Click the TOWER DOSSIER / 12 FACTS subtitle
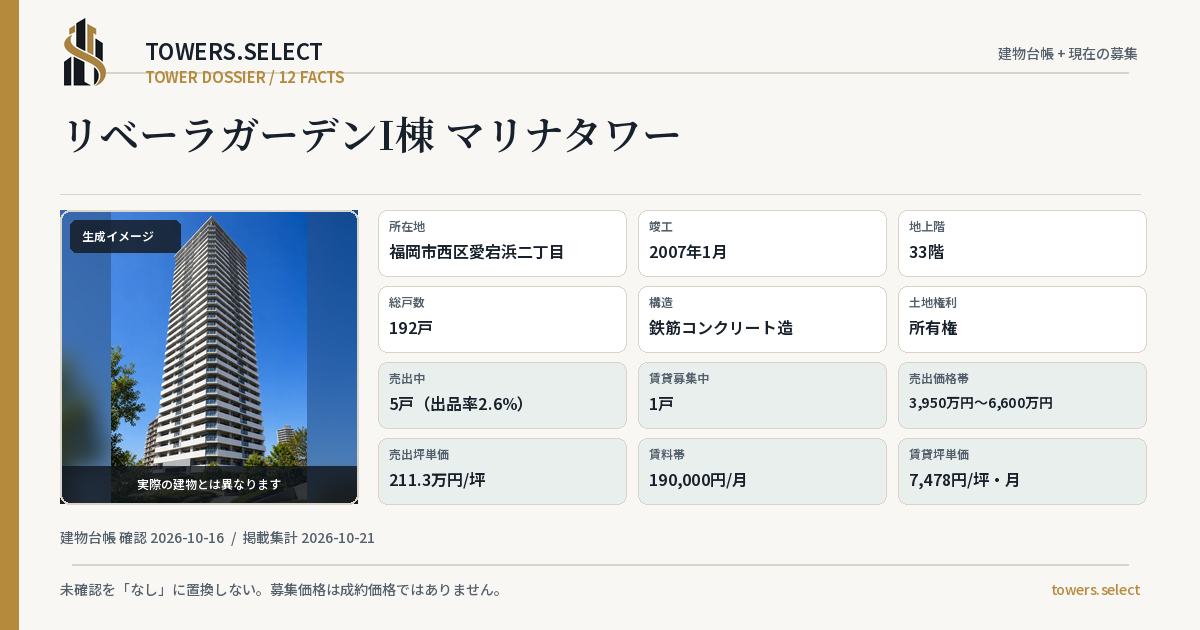 tap(245, 77)
